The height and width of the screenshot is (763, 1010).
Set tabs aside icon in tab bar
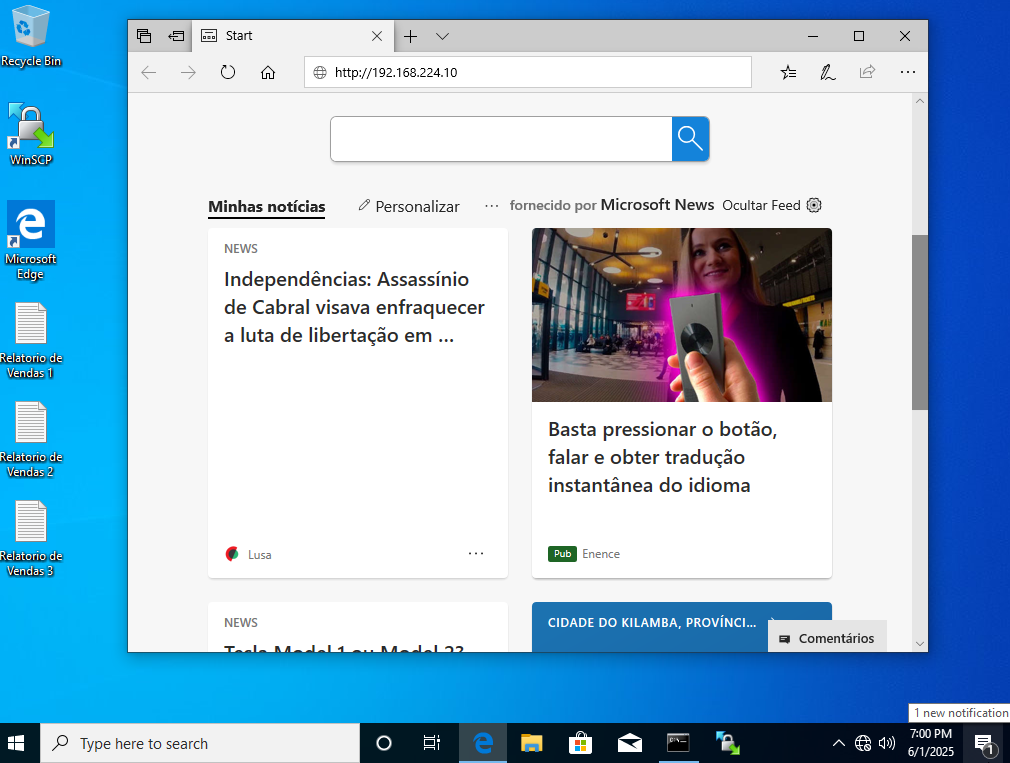pos(176,36)
